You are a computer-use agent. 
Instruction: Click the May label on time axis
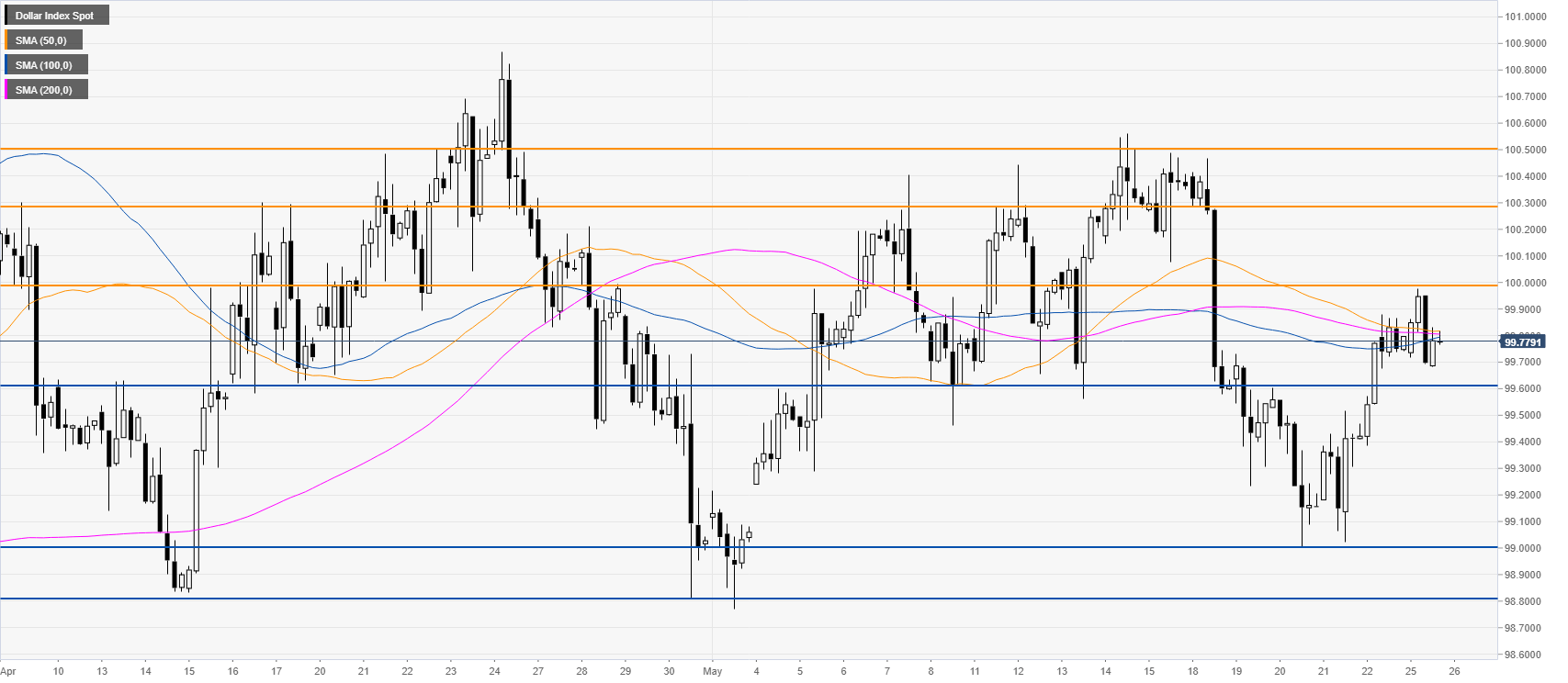click(x=713, y=671)
